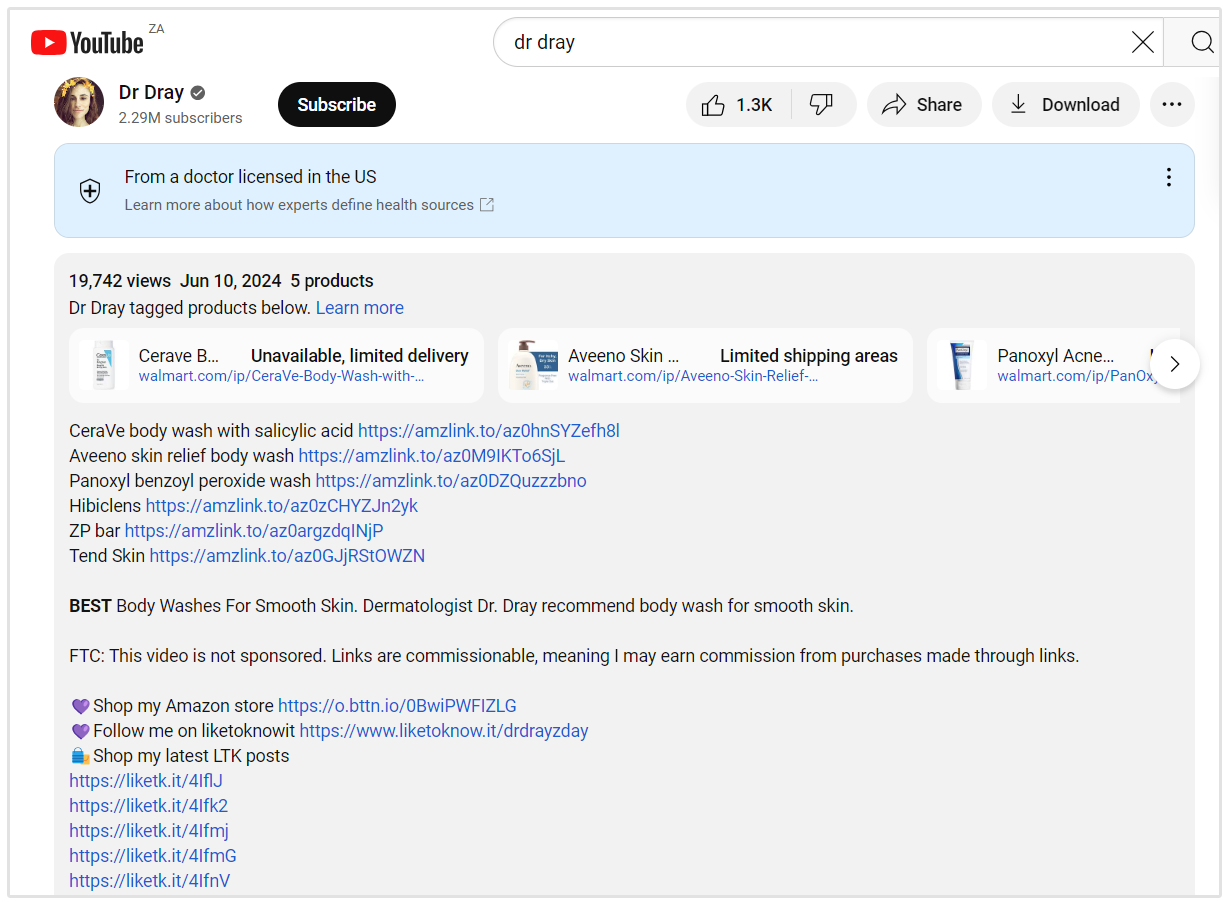The width and height of the screenshot is (1229, 905).
Task: Open 'Learn more' link about tagged products
Action: coord(360,308)
